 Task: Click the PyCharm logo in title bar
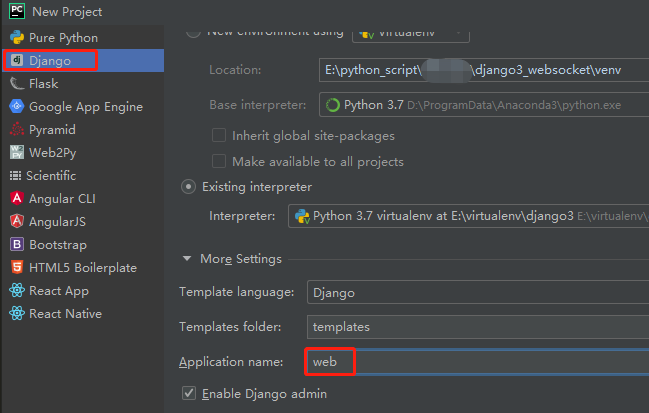tap(17, 11)
